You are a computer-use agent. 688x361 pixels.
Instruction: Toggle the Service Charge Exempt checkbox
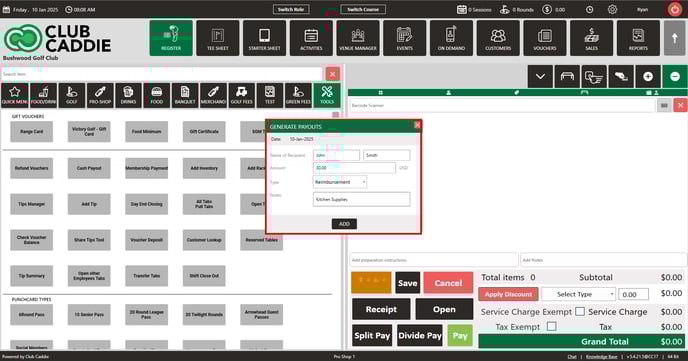[580, 311]
